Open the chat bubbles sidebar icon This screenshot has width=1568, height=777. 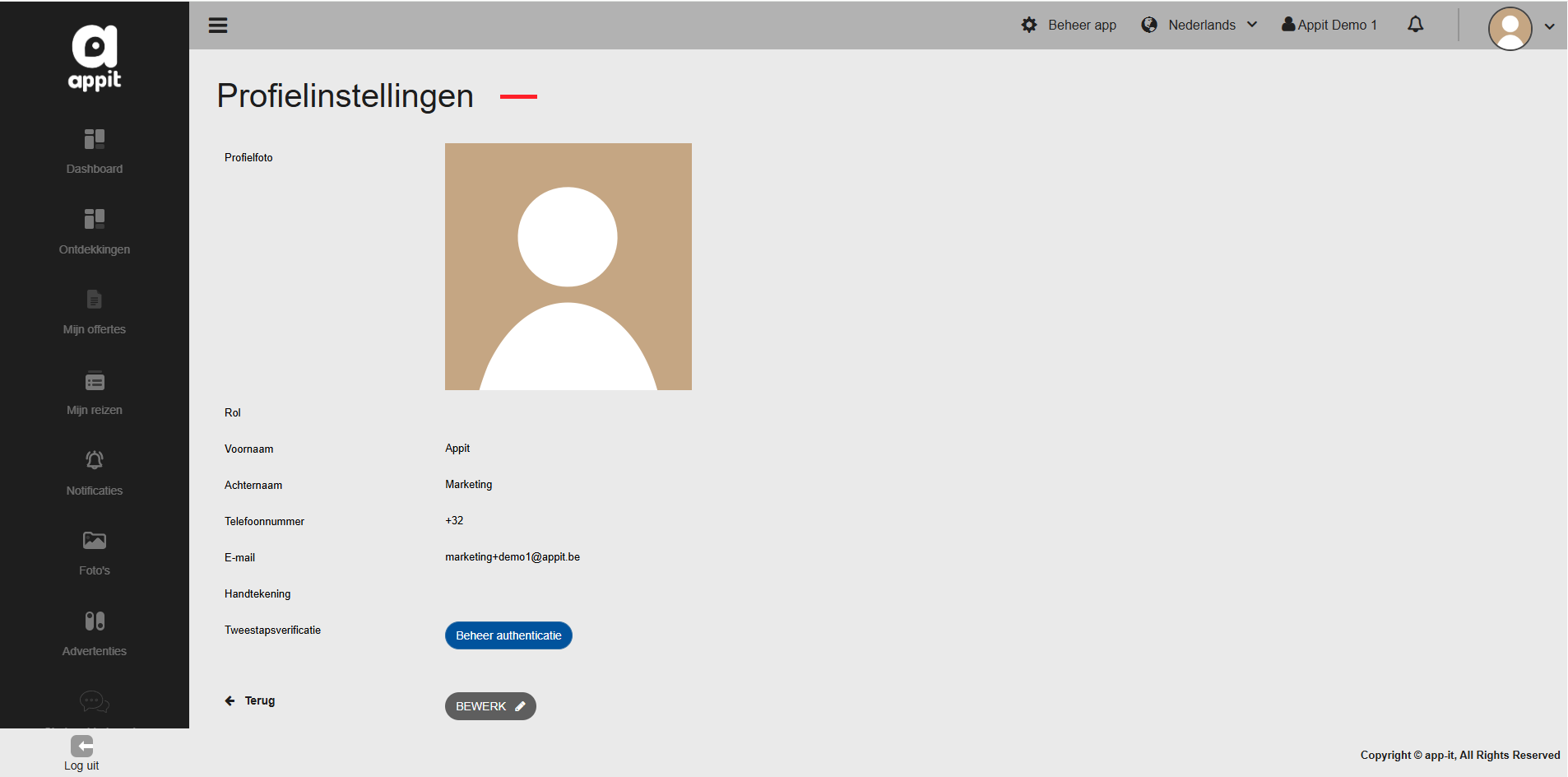click(95, 701)
